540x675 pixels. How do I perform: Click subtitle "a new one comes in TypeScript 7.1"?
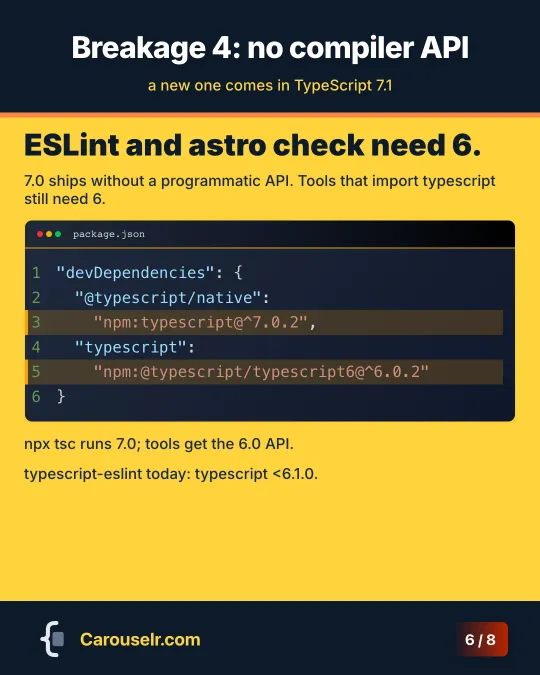click(270, 85)
